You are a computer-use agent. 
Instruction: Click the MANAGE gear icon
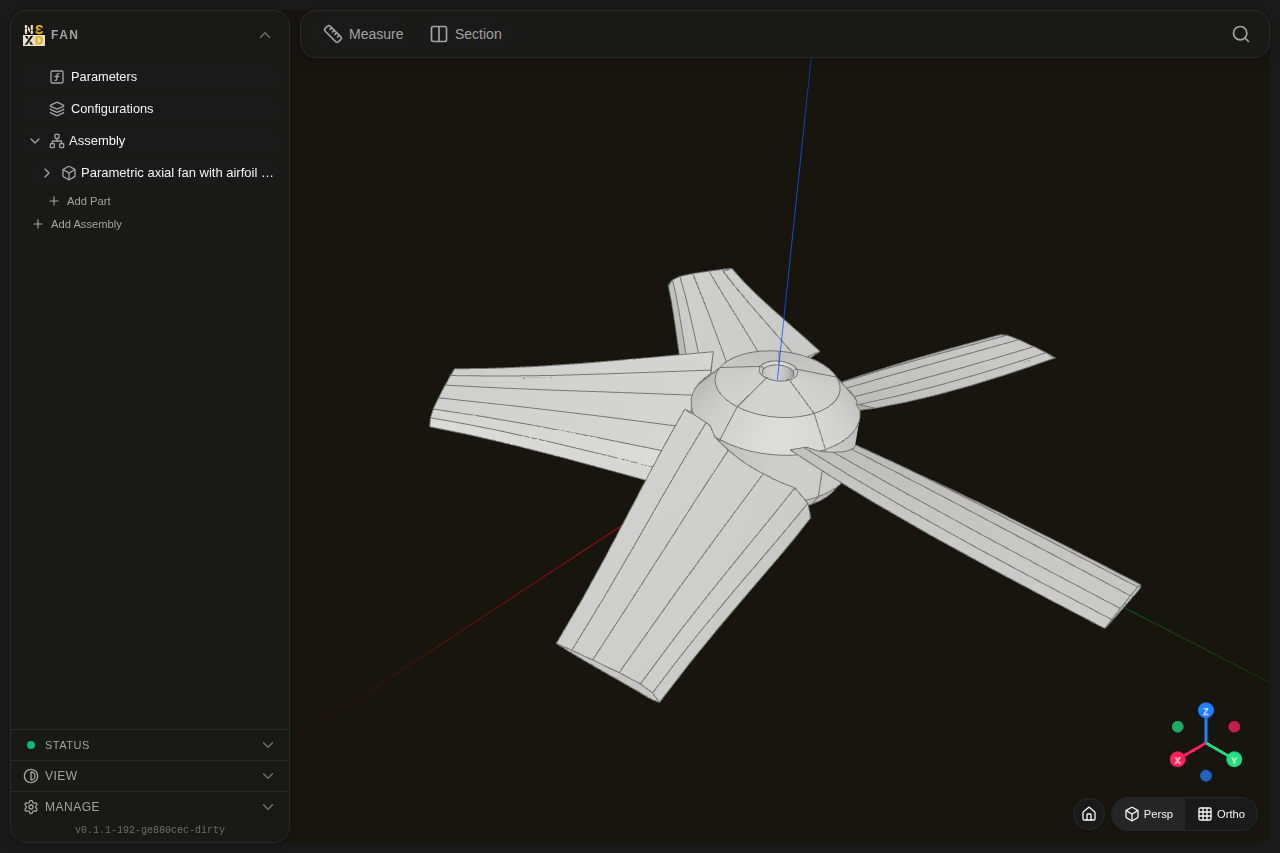31,807
